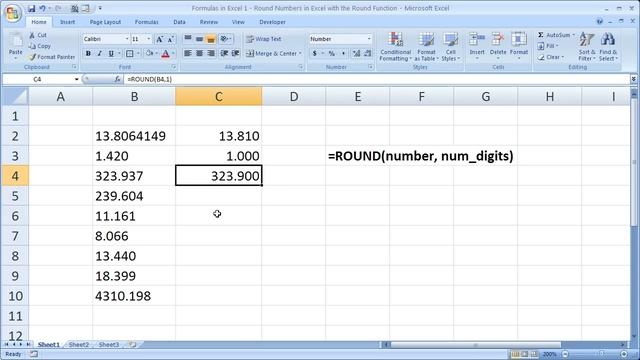Screen dimensions: 640x360
Task: Click the Insert Function fx button
Action: tap(117, 79)
